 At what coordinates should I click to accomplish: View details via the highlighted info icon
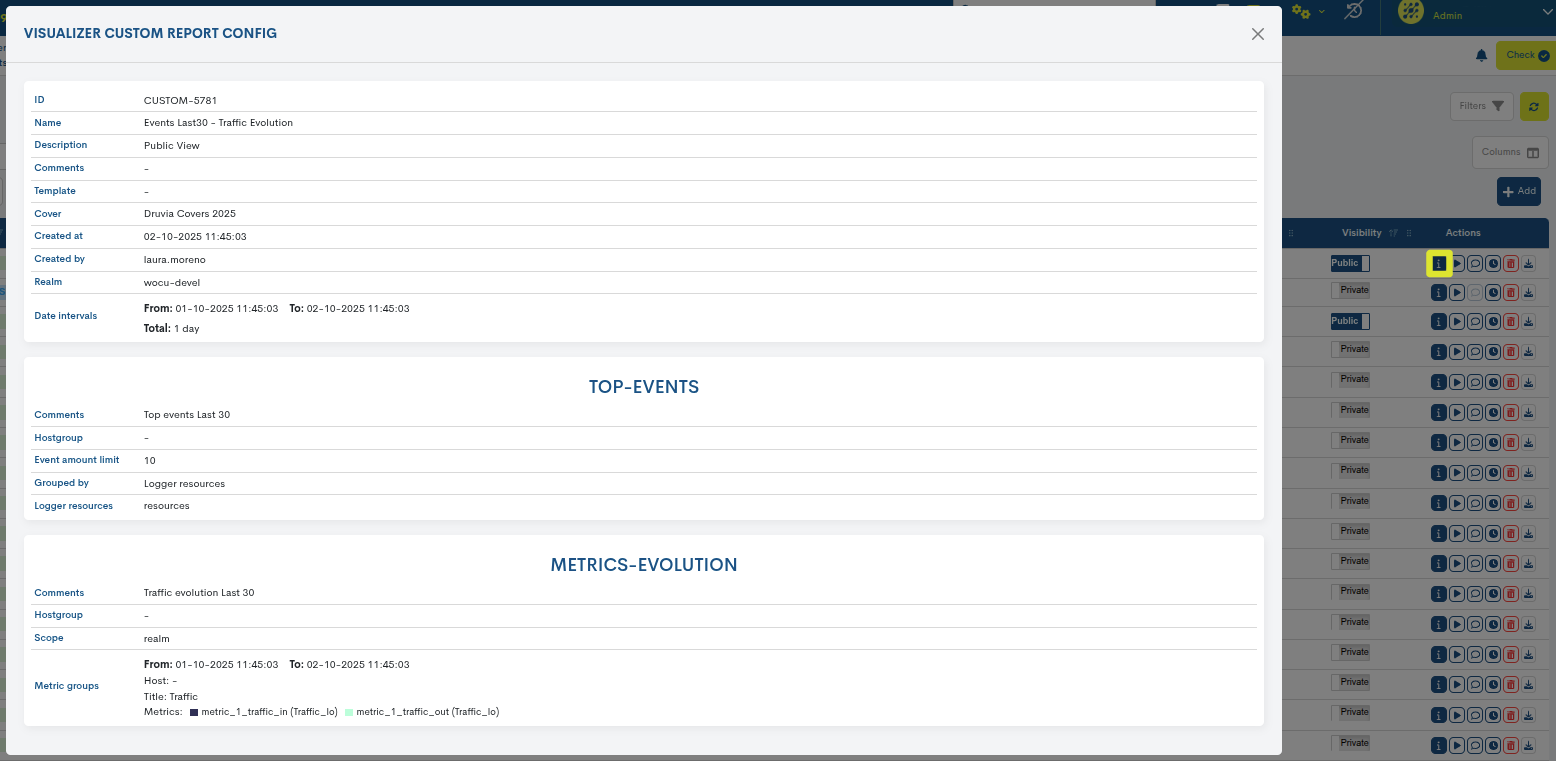click(x=1439, y=263)
